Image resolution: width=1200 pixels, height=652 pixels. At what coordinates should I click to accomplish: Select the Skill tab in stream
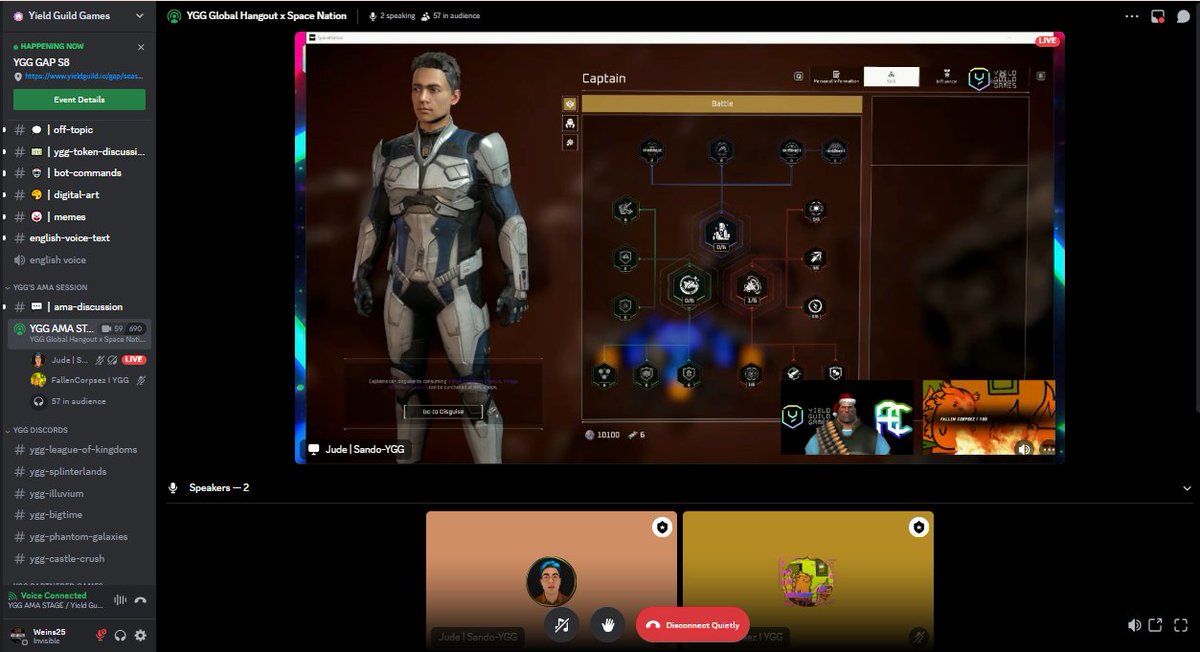891,76
